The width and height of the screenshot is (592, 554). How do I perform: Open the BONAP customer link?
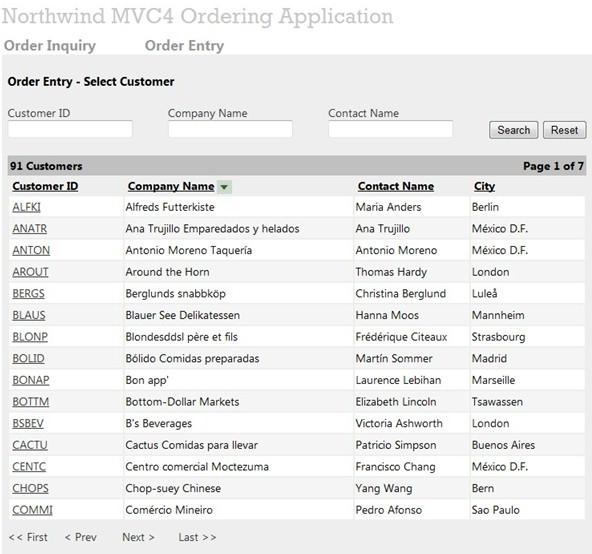click(x=31, y=380)
